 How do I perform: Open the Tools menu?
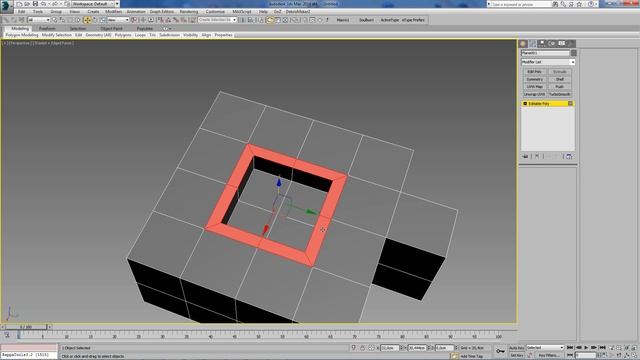[38, 12]
